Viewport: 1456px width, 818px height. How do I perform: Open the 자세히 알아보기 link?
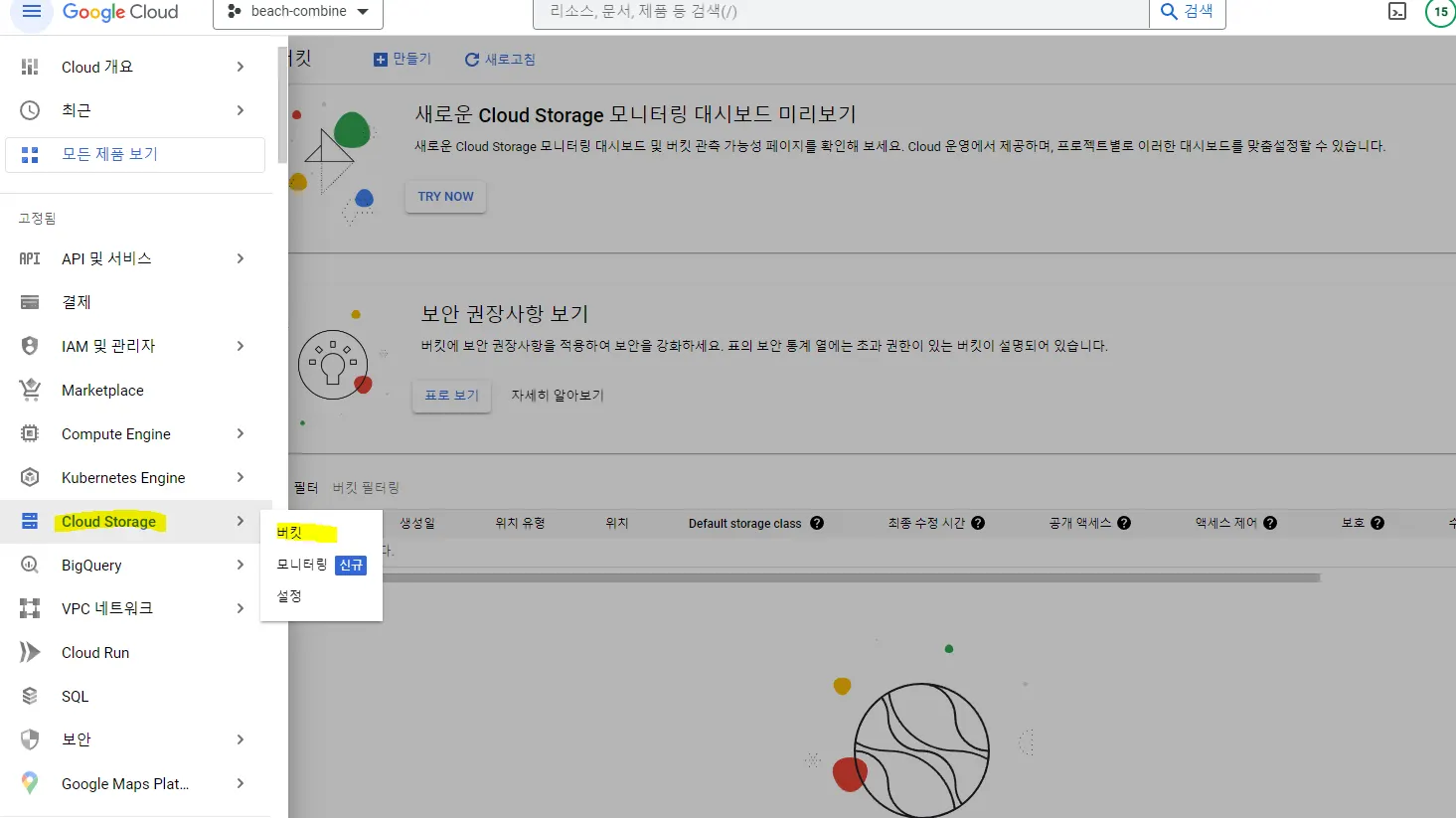click(x=558, y=396)
